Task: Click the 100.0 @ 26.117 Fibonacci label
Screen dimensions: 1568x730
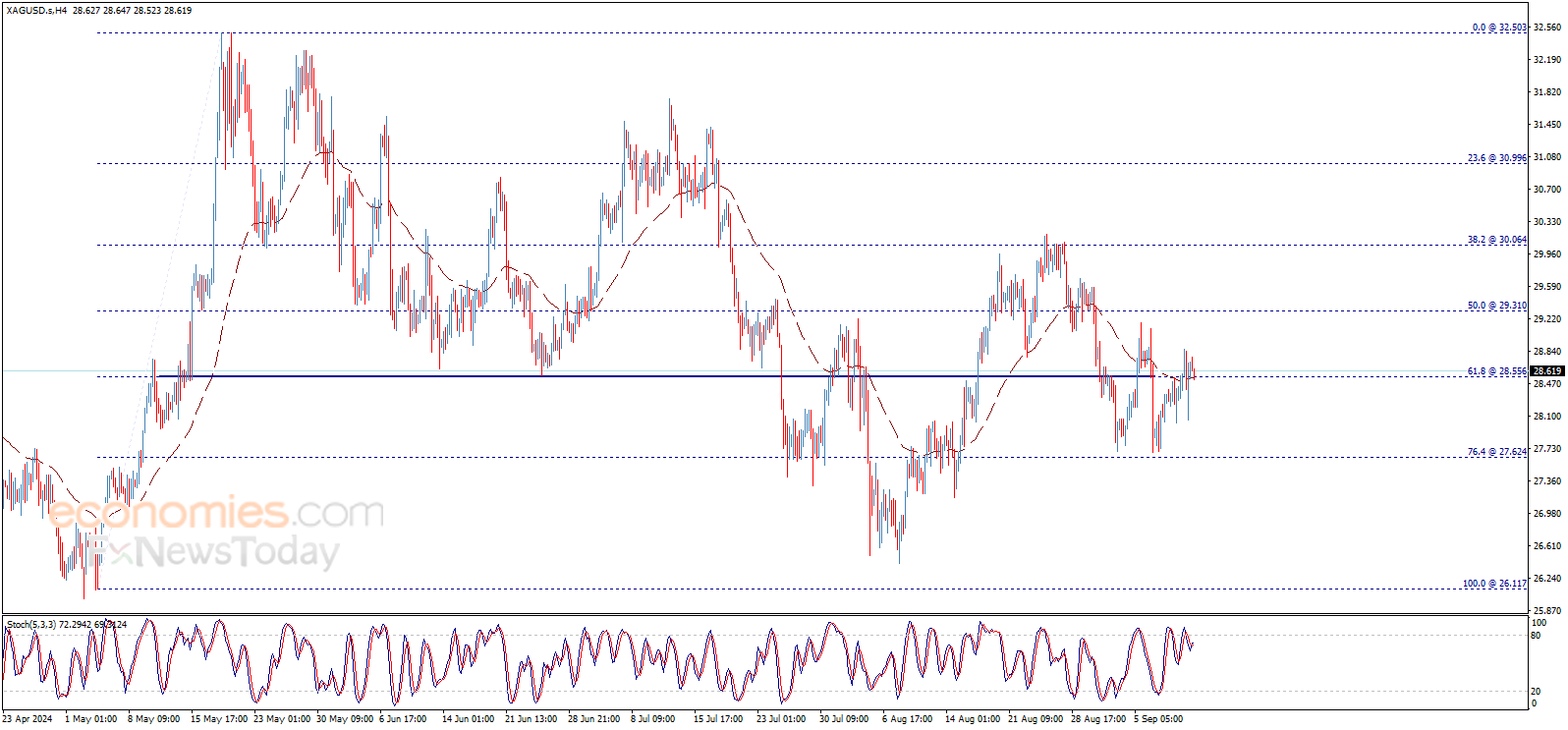Action: (1495, 584)
